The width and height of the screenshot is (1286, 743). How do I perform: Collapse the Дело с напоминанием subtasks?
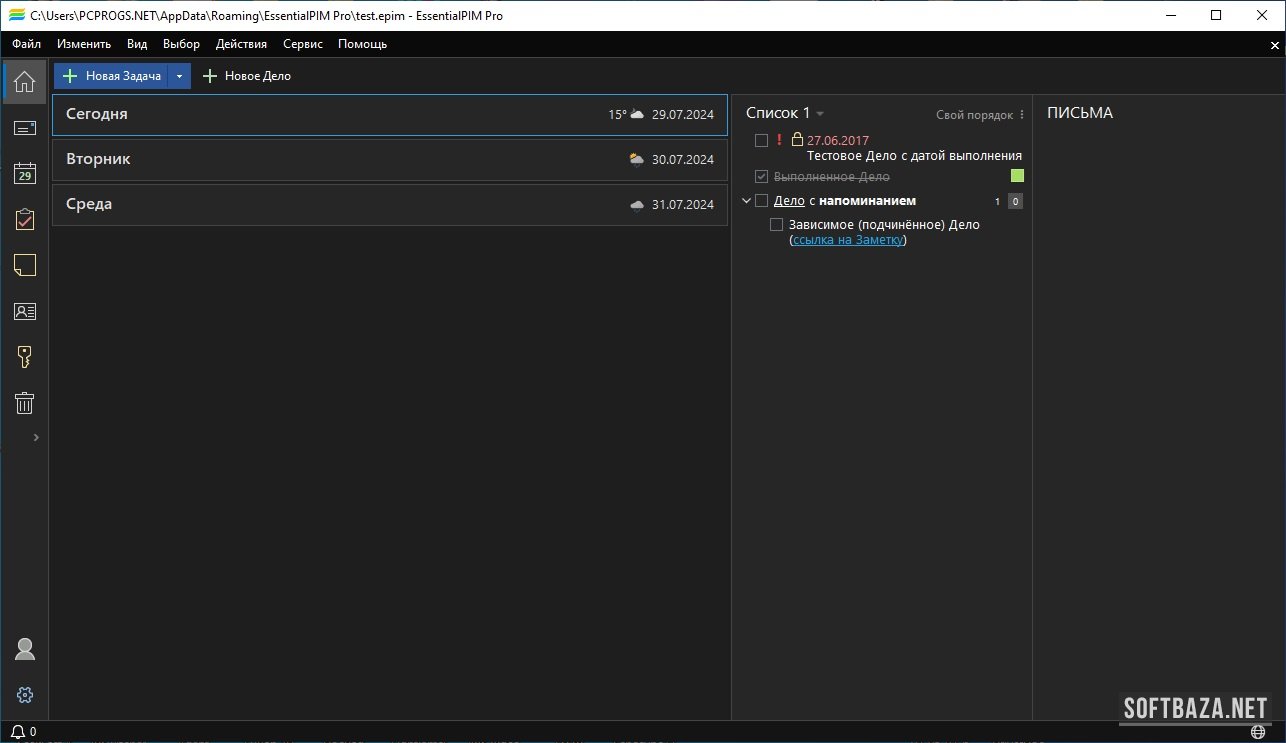pos(746,201)
